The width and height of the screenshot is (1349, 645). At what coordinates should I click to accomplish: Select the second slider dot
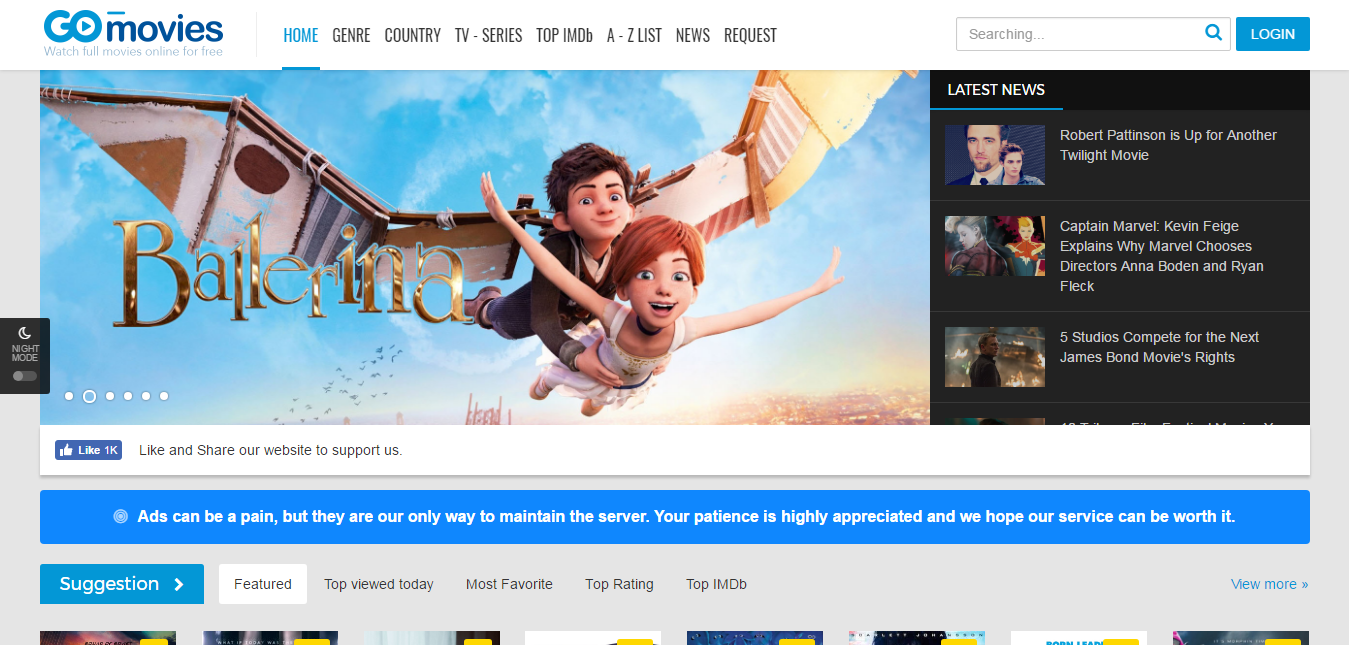(89, 396)
